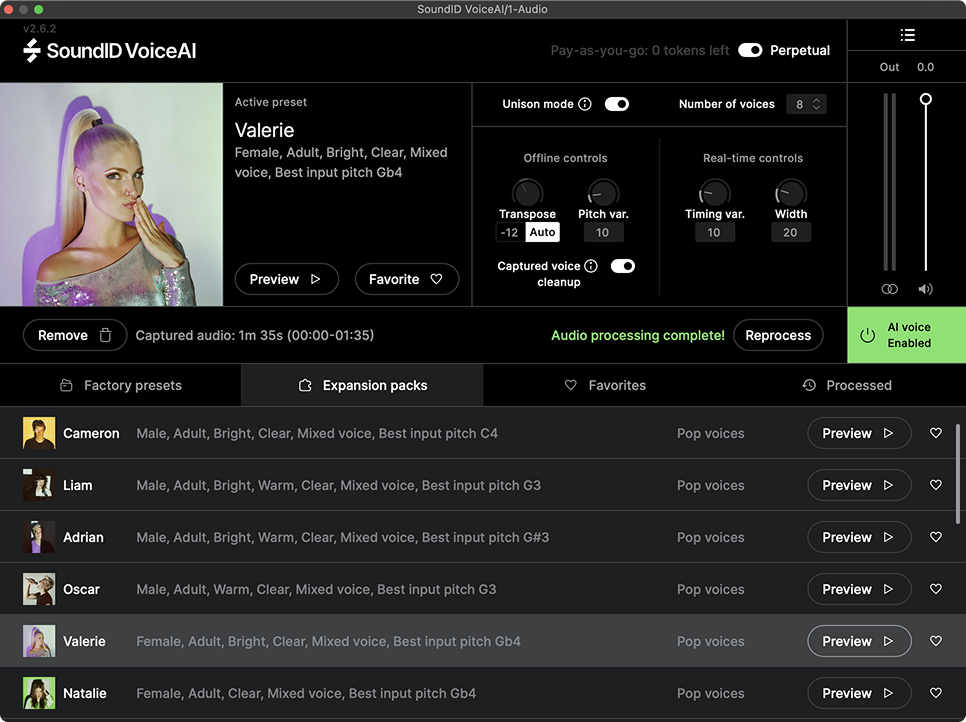The height and width of the screenshot is (722, 966).
Task: Click 'Pay-as-you-go: 0 tokens left' text
Action: point(639,51)
